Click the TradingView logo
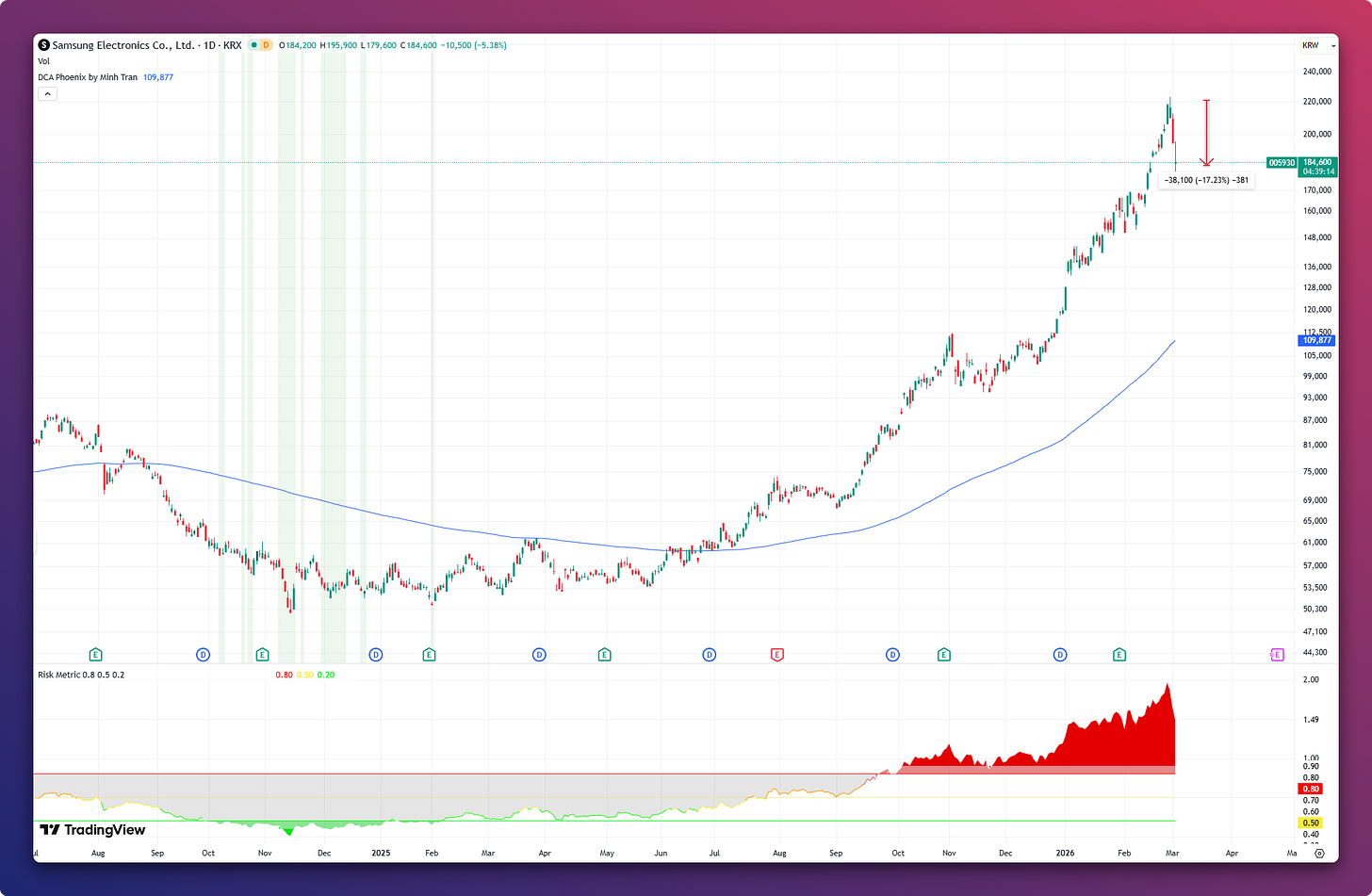1372x896 pixels. (92, 830)
